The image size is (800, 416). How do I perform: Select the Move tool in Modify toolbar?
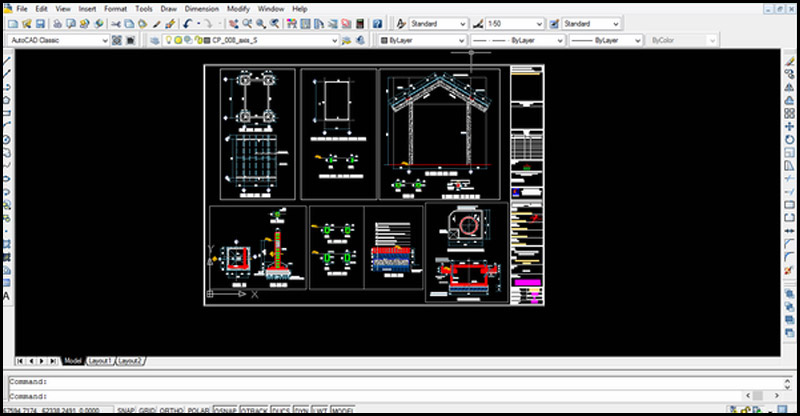pos(789,126)
